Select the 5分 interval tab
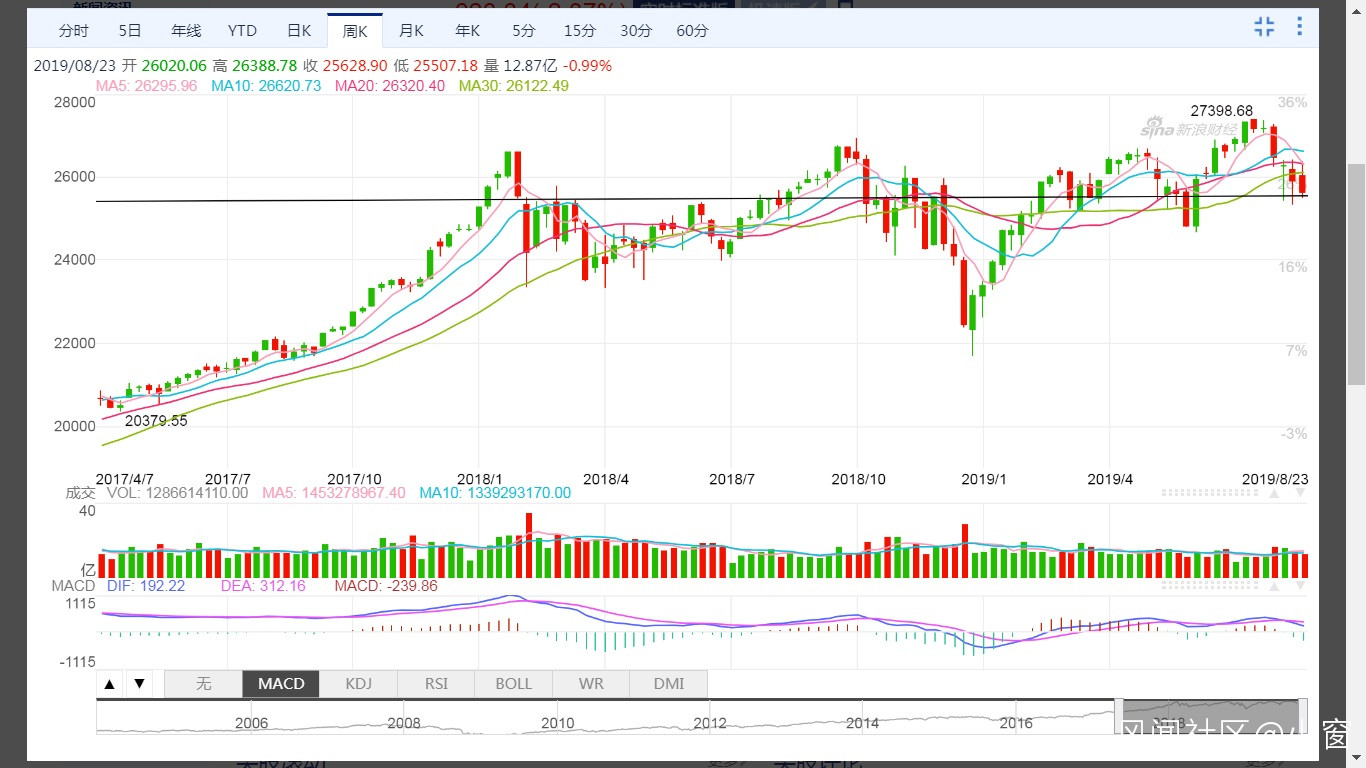The image size is (1366, 768). pos(523,31)
